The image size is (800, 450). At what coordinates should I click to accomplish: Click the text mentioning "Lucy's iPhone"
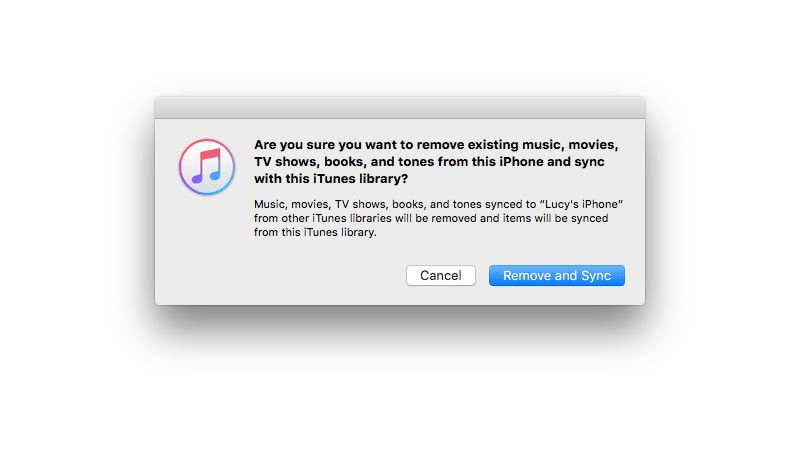pyautogui.click(x=438, y=218)
